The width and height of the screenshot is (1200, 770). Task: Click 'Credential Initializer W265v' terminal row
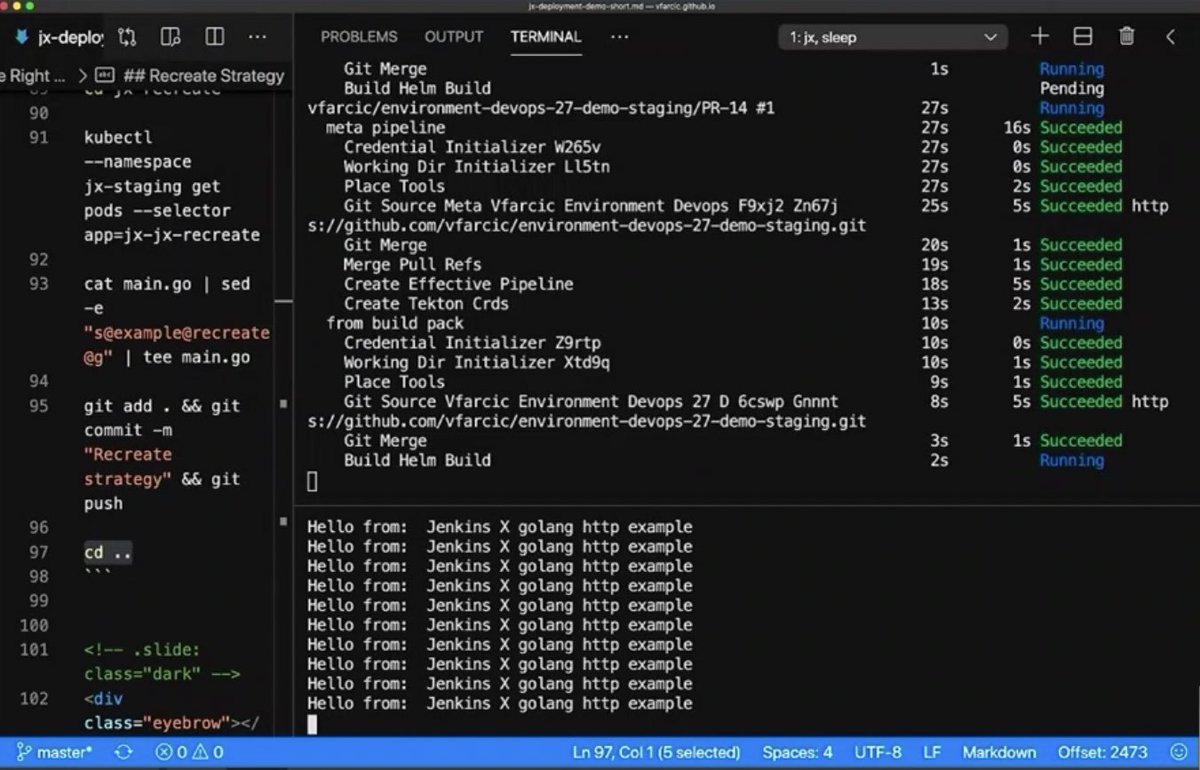[472, 147]
